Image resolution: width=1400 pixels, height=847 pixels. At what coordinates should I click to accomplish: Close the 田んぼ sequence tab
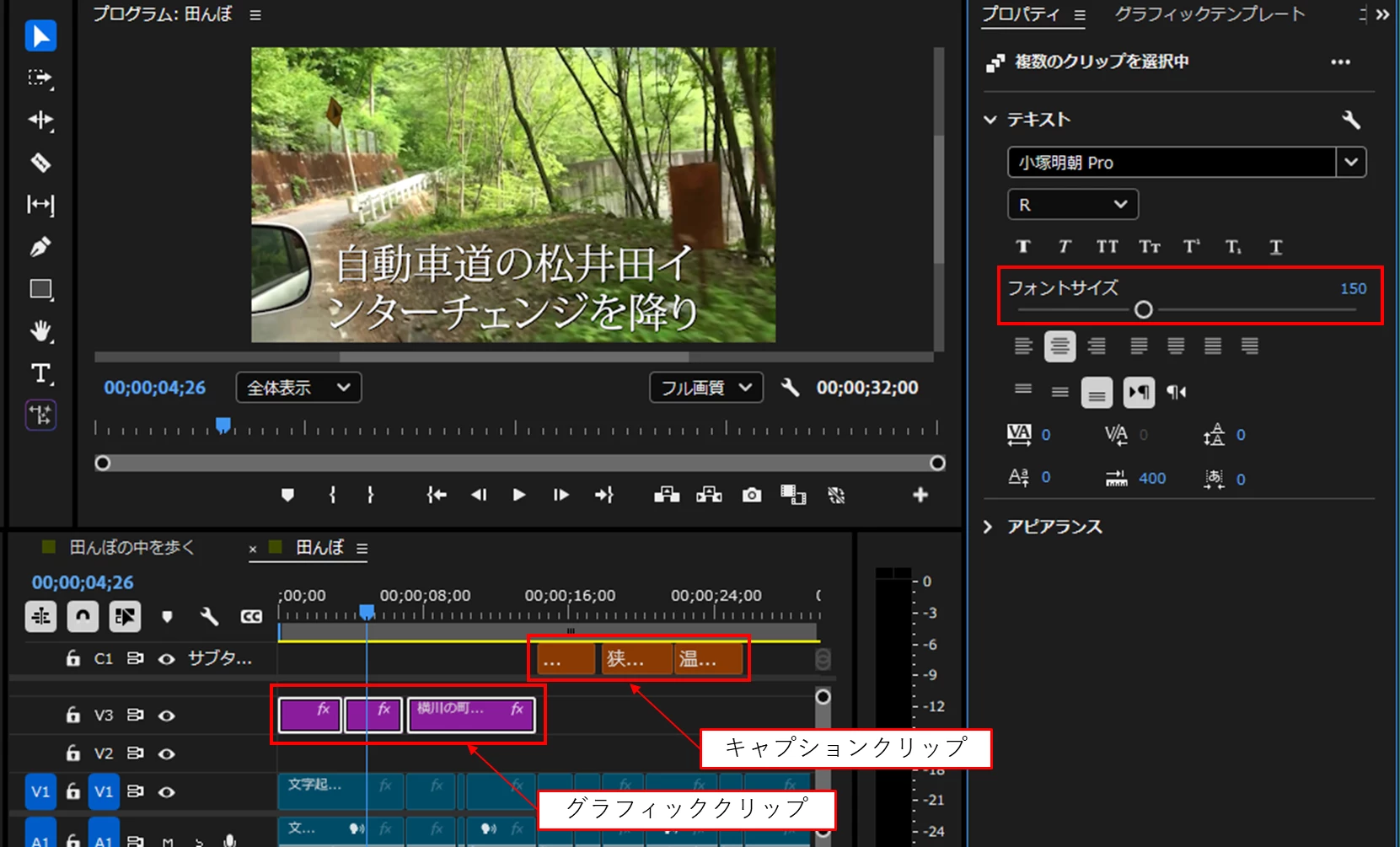tap(253, 549)
